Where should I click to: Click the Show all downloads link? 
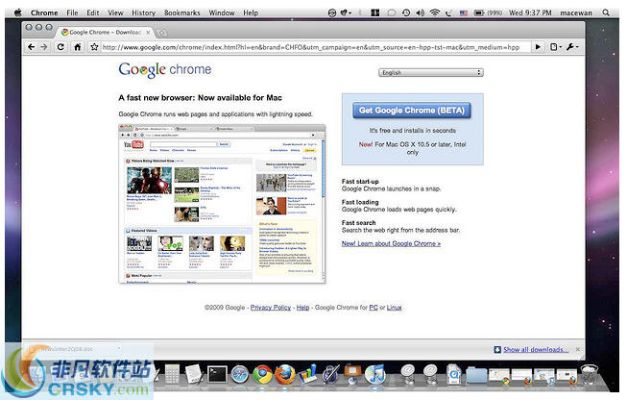coord(535,350)
